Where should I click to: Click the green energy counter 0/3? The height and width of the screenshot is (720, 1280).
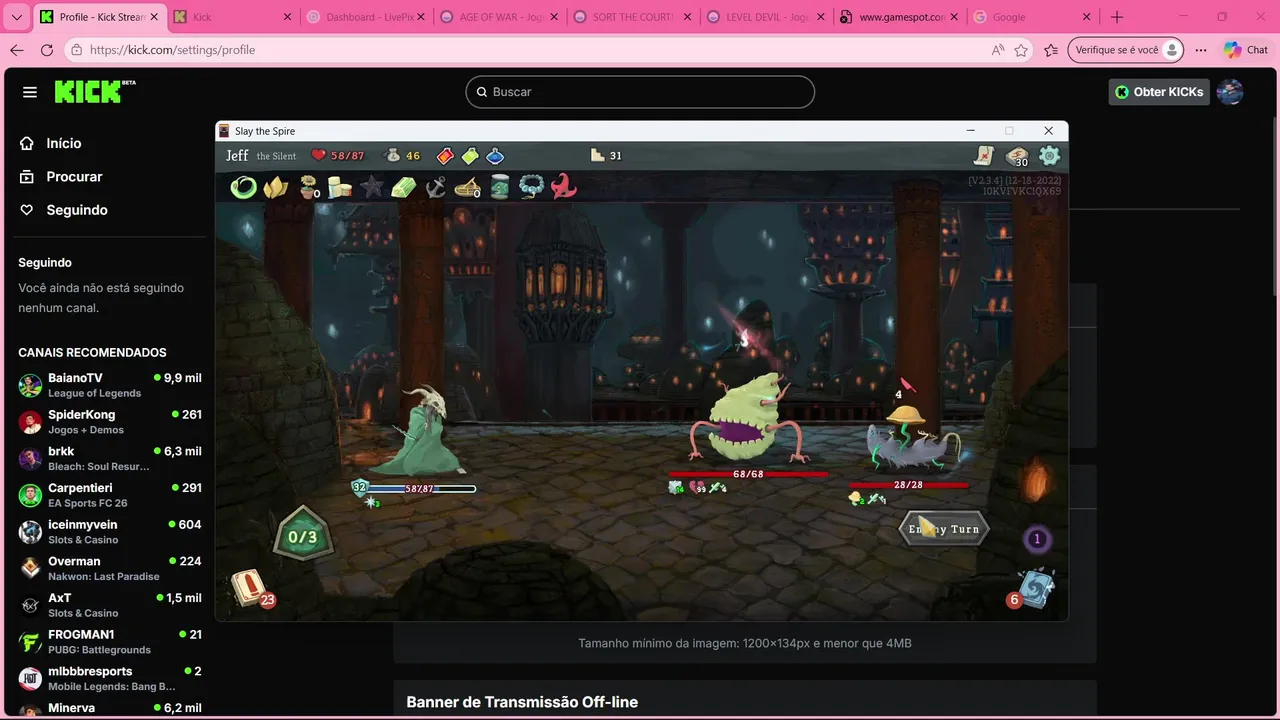[302, 537]
